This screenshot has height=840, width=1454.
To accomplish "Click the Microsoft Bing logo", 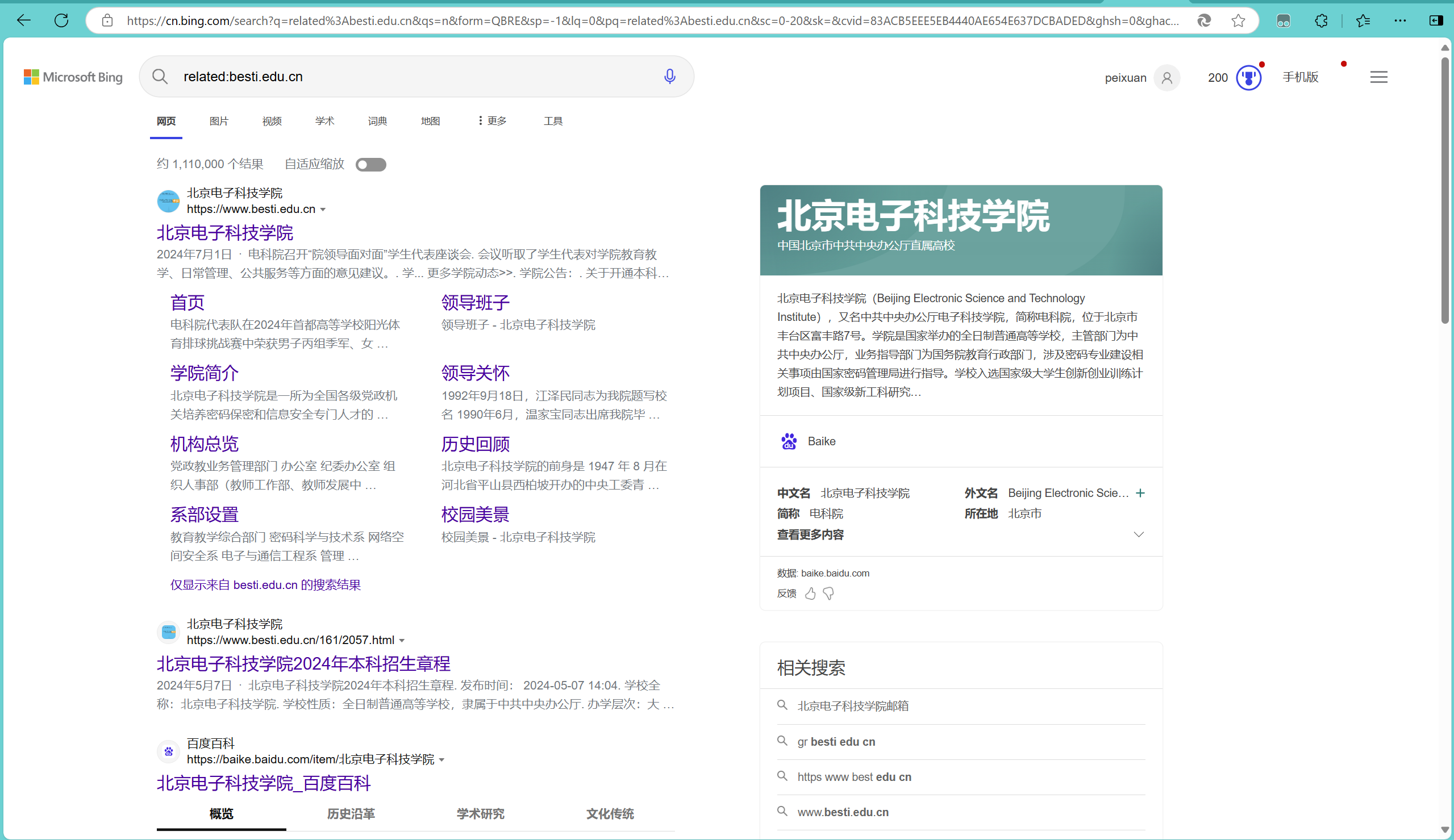I will click(x=73, y=77).
